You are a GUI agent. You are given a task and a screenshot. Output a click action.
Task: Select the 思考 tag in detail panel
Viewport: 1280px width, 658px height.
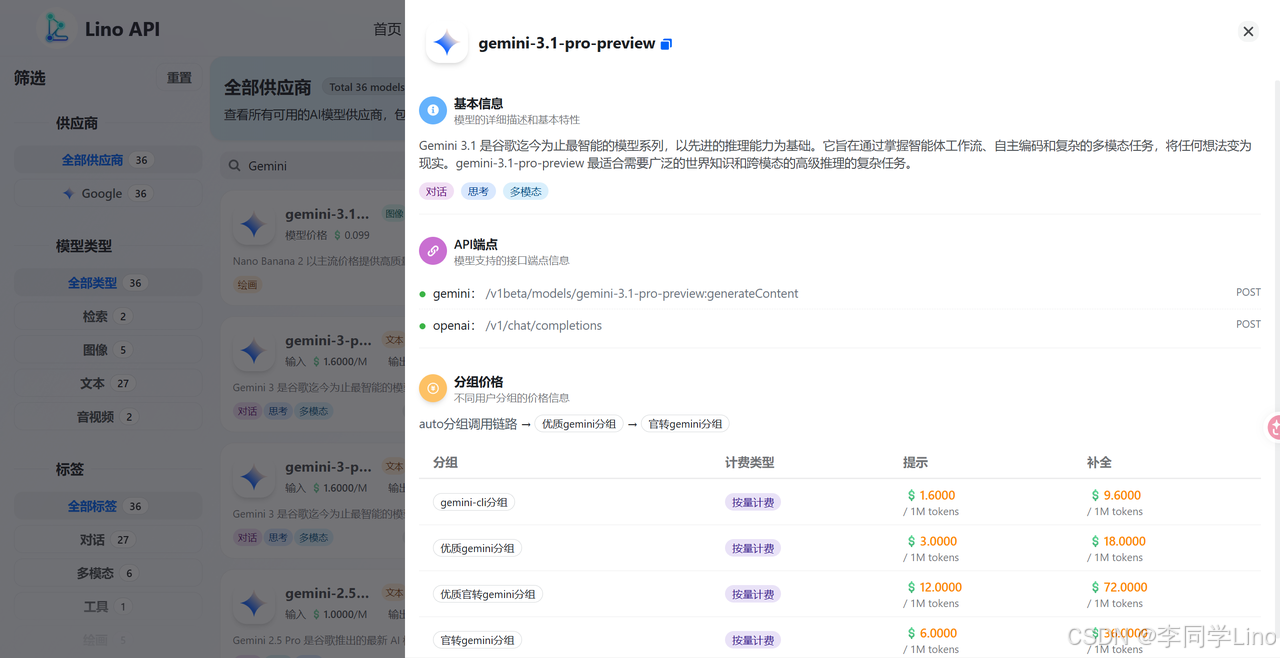coord(478,191)
